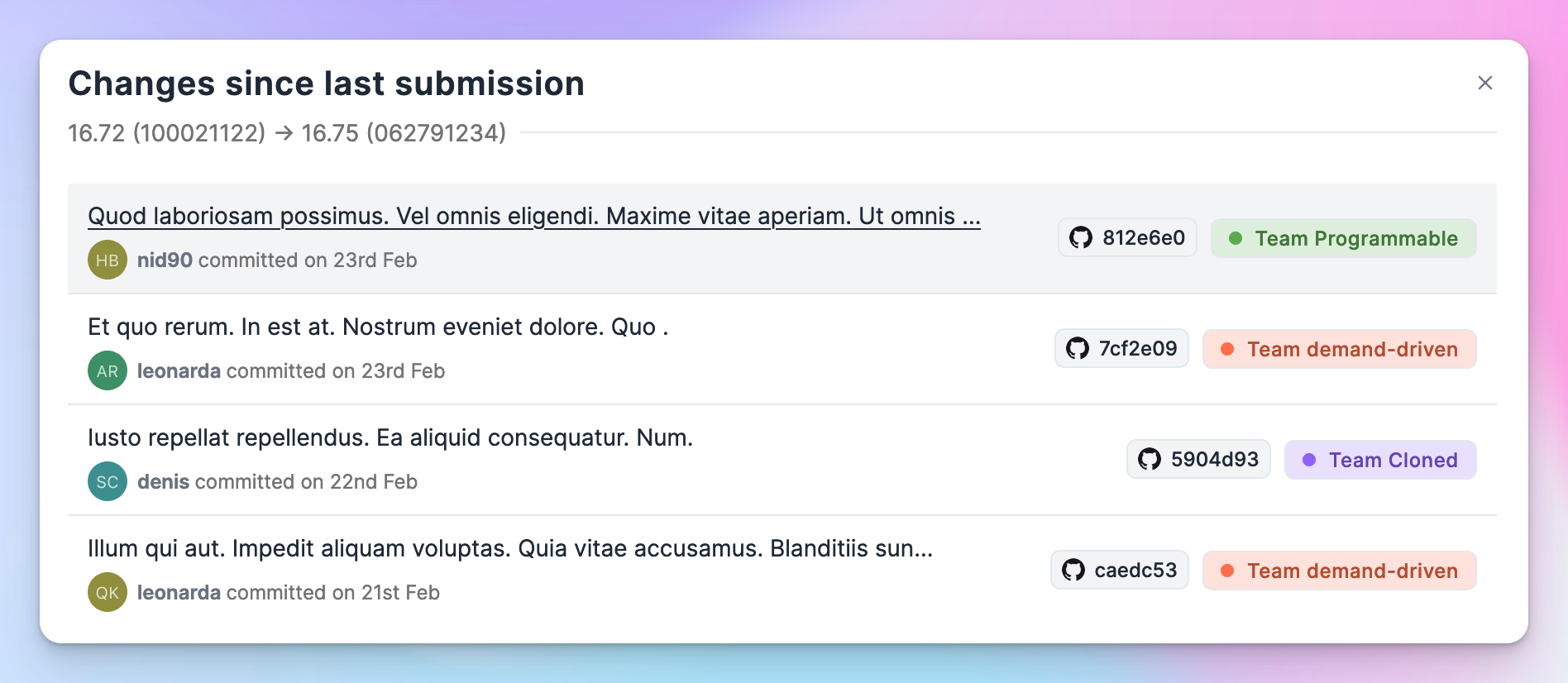The height and width of the screenshot is (683, 1568).
Task: Click GitHub icon beside commit caedc53
Action: (1073, 571)
